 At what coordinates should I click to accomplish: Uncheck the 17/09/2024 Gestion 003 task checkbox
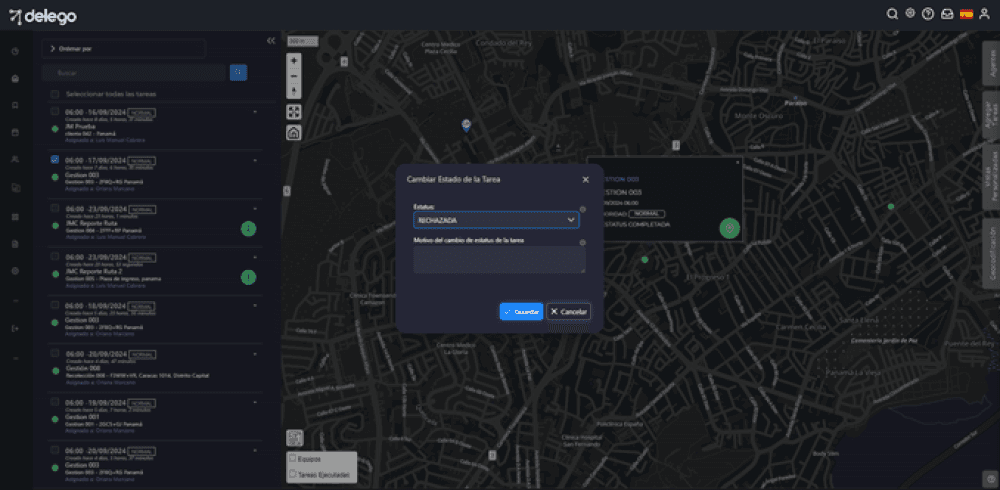coord(54,160)
